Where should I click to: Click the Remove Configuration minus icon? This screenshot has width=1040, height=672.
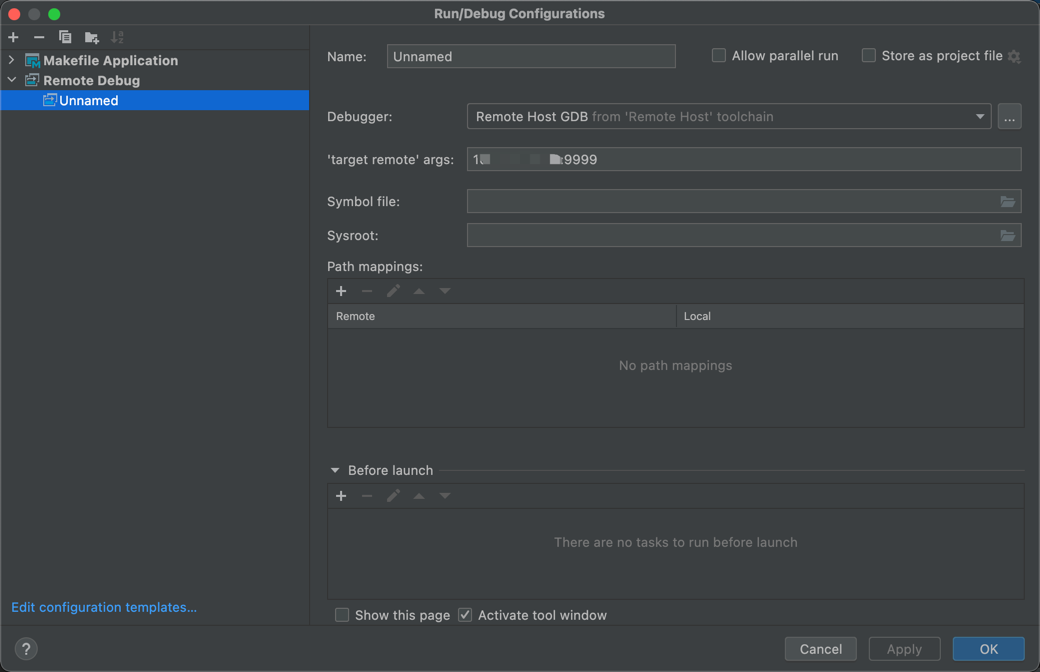point(39,37)
